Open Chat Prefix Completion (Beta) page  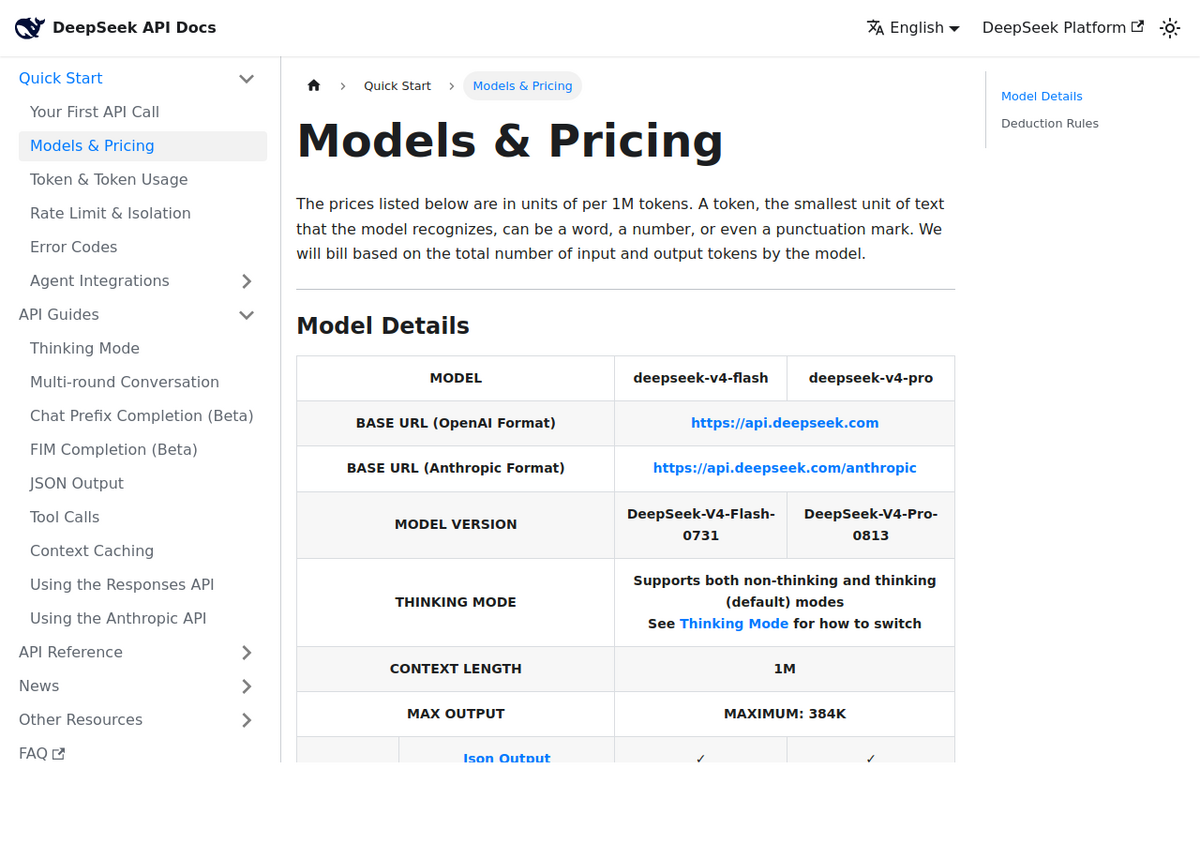click(143, 416)
